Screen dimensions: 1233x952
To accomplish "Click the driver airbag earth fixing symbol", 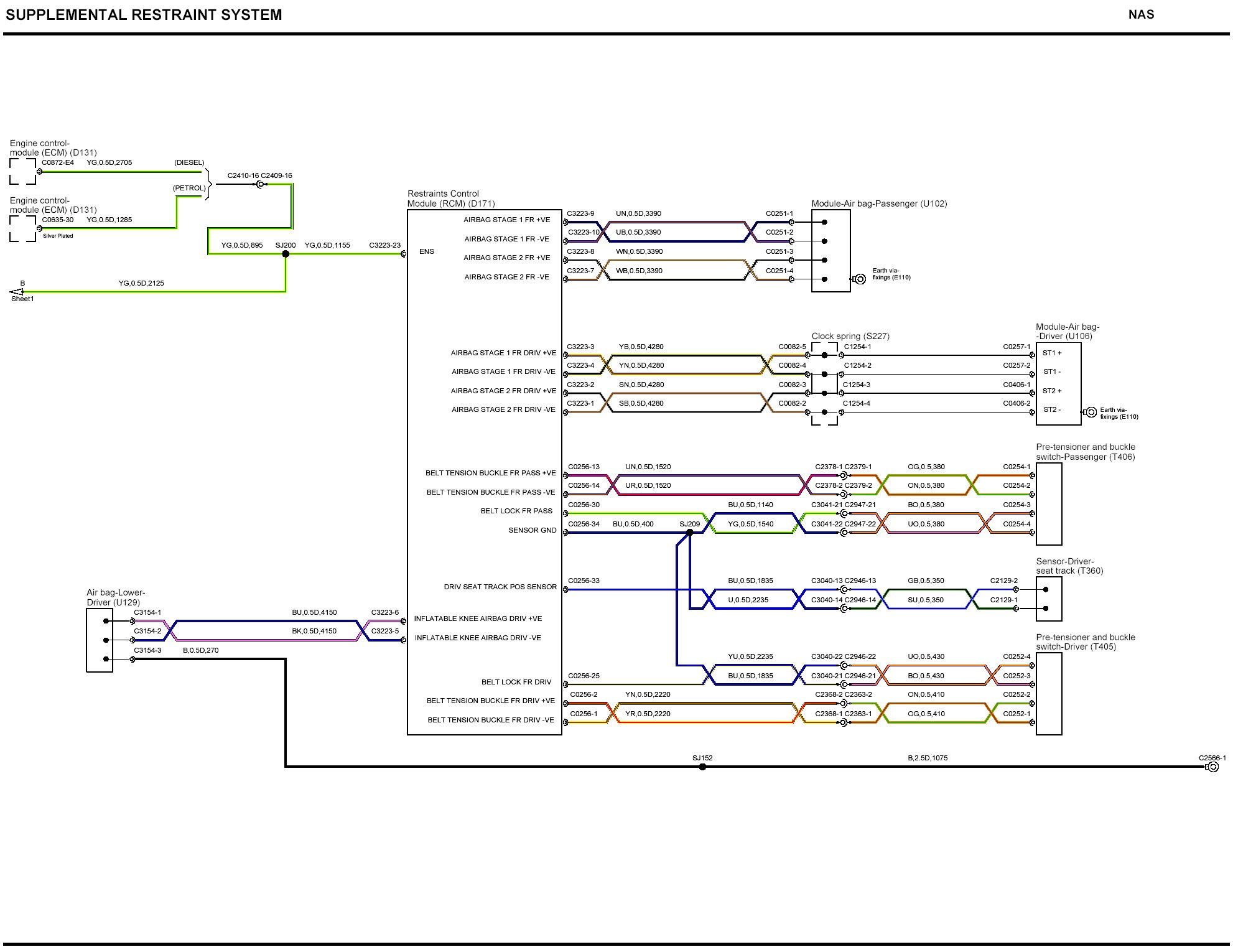I will [x=1090, y=412].
